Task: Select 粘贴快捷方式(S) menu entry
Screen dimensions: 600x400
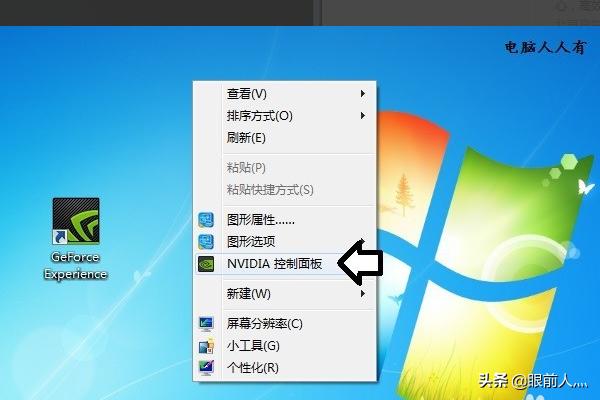Action: [x=284, y=189]
